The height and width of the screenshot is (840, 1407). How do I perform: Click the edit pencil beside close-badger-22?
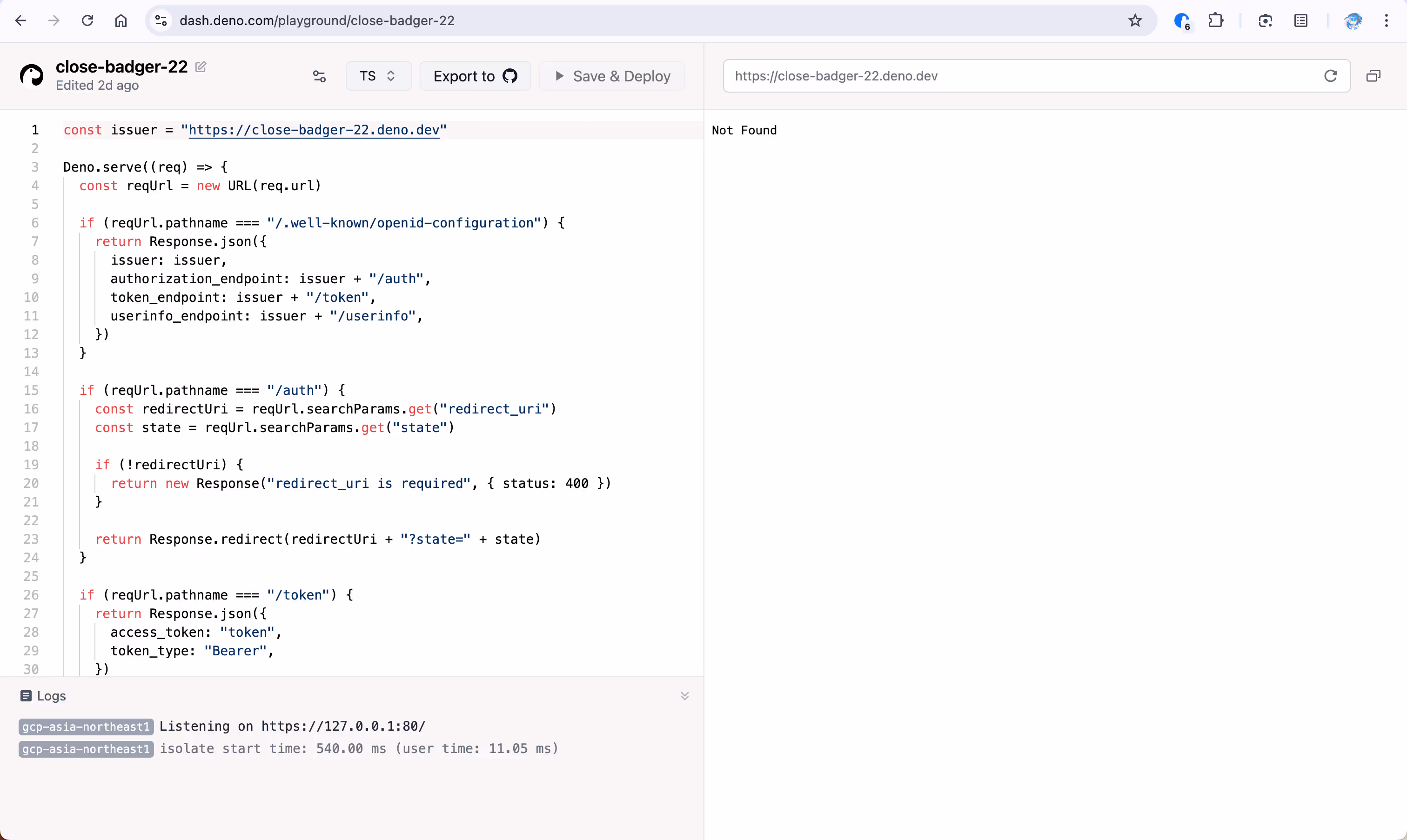(201, 67)
